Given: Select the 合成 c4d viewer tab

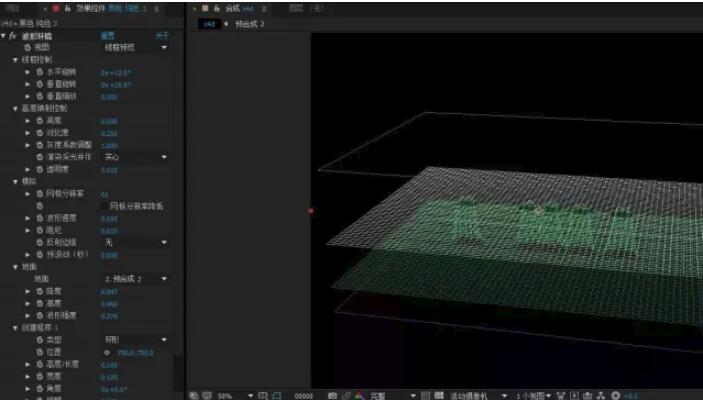Looking at the screenshot, I should pos(239,8).
